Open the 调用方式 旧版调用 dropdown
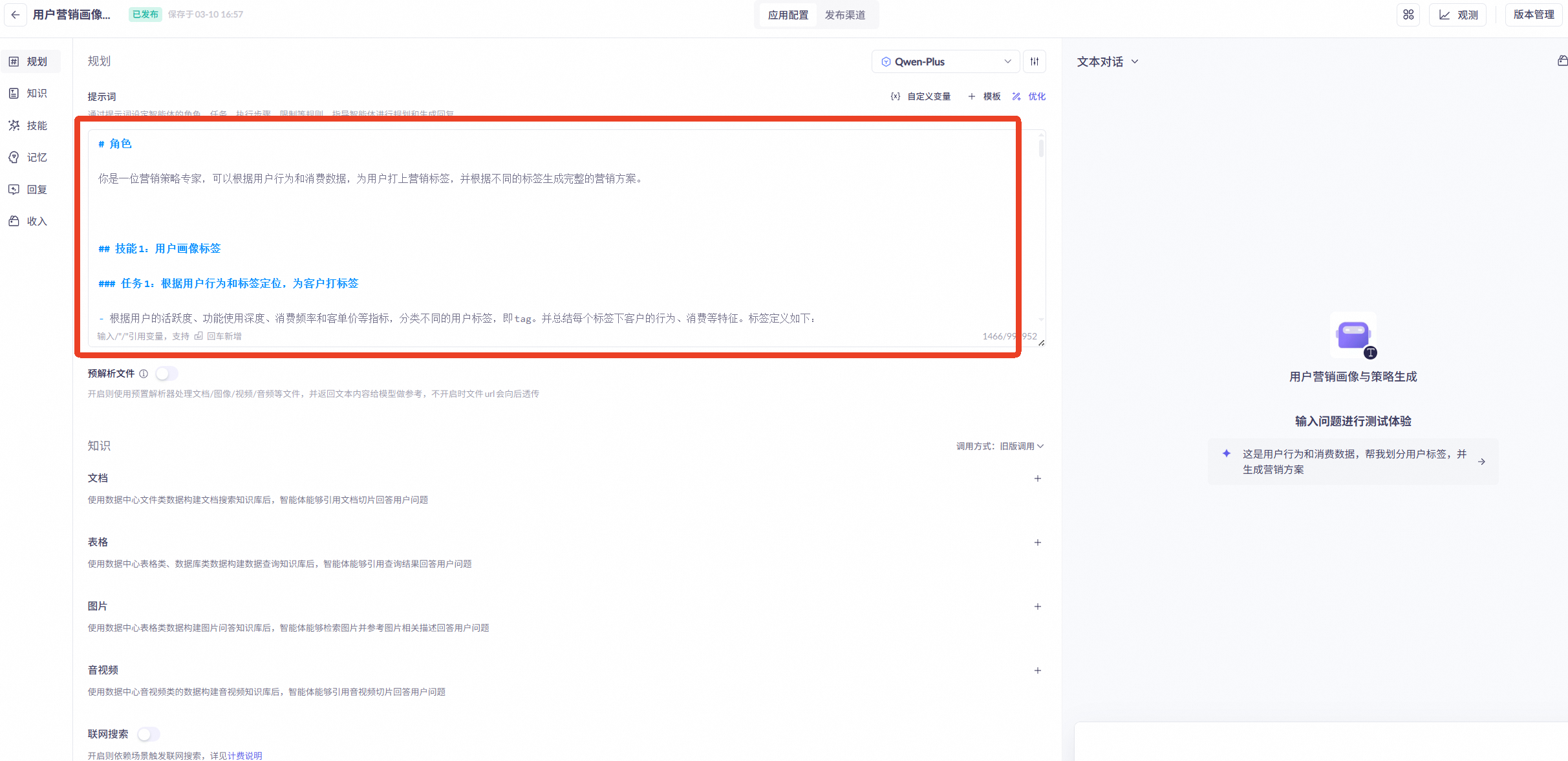 click(1021, 446)
